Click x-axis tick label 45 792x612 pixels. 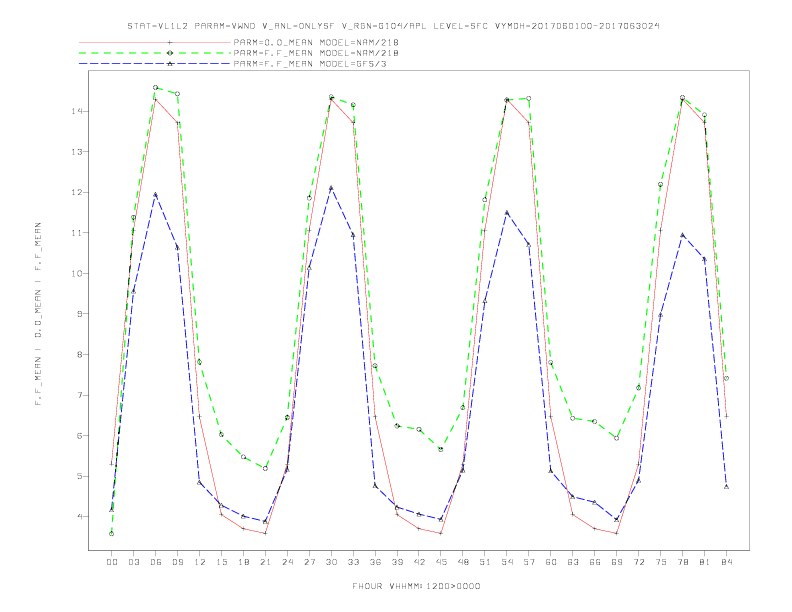[x=441, y=562]
